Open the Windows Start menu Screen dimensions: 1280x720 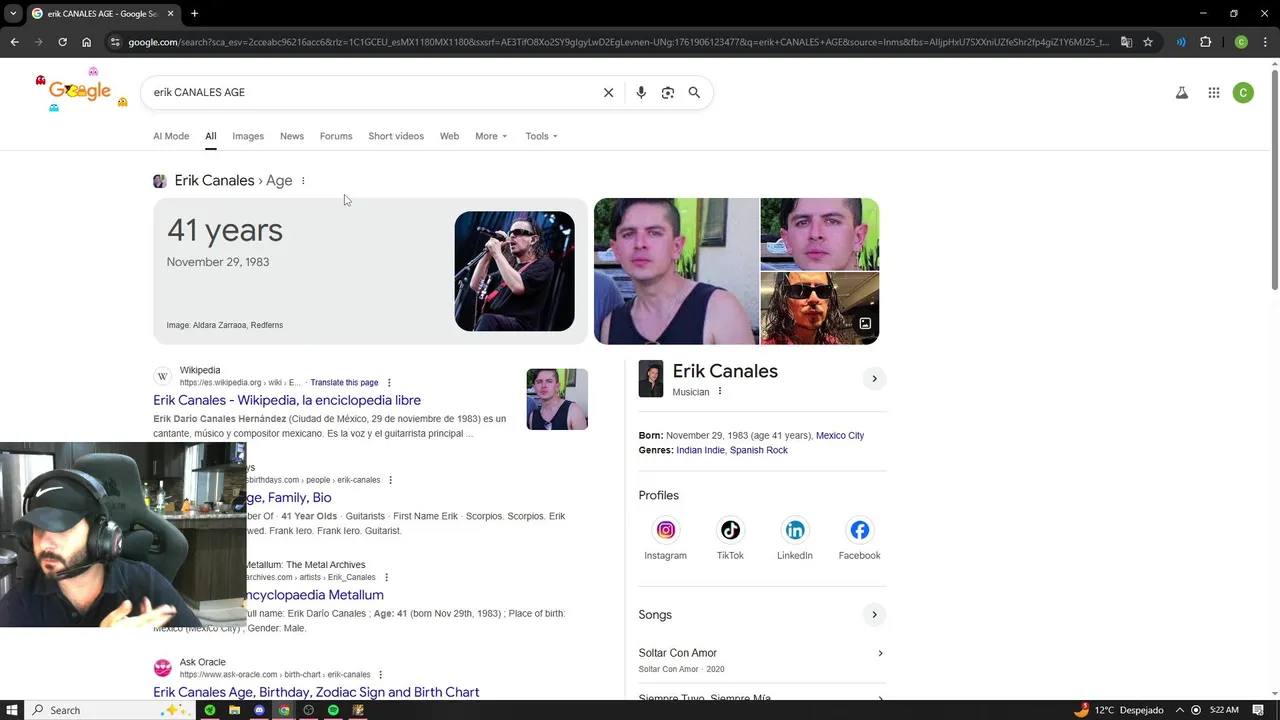pyautogui.click(x=11, y=710)
